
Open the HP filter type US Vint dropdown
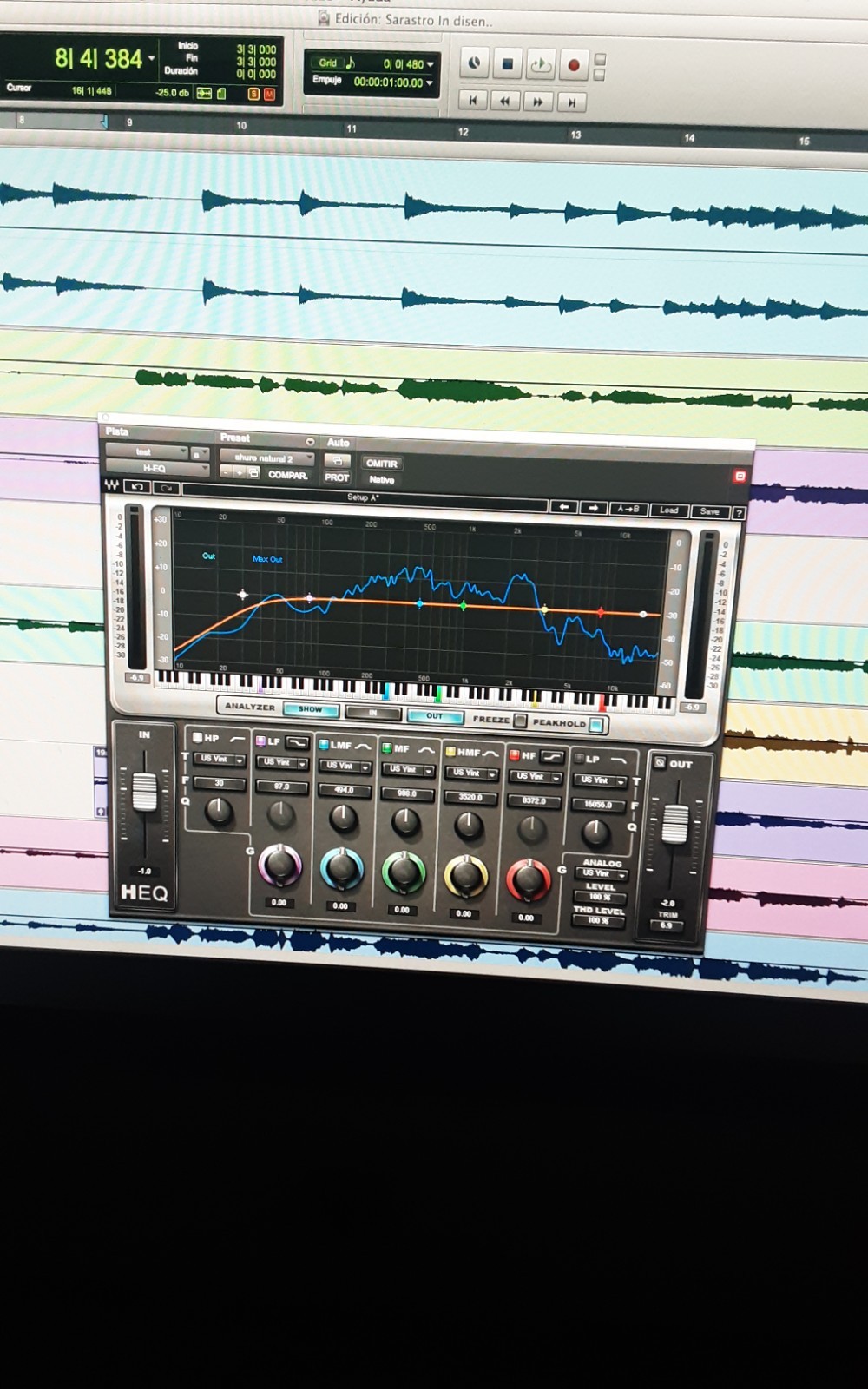coord(219,760)
